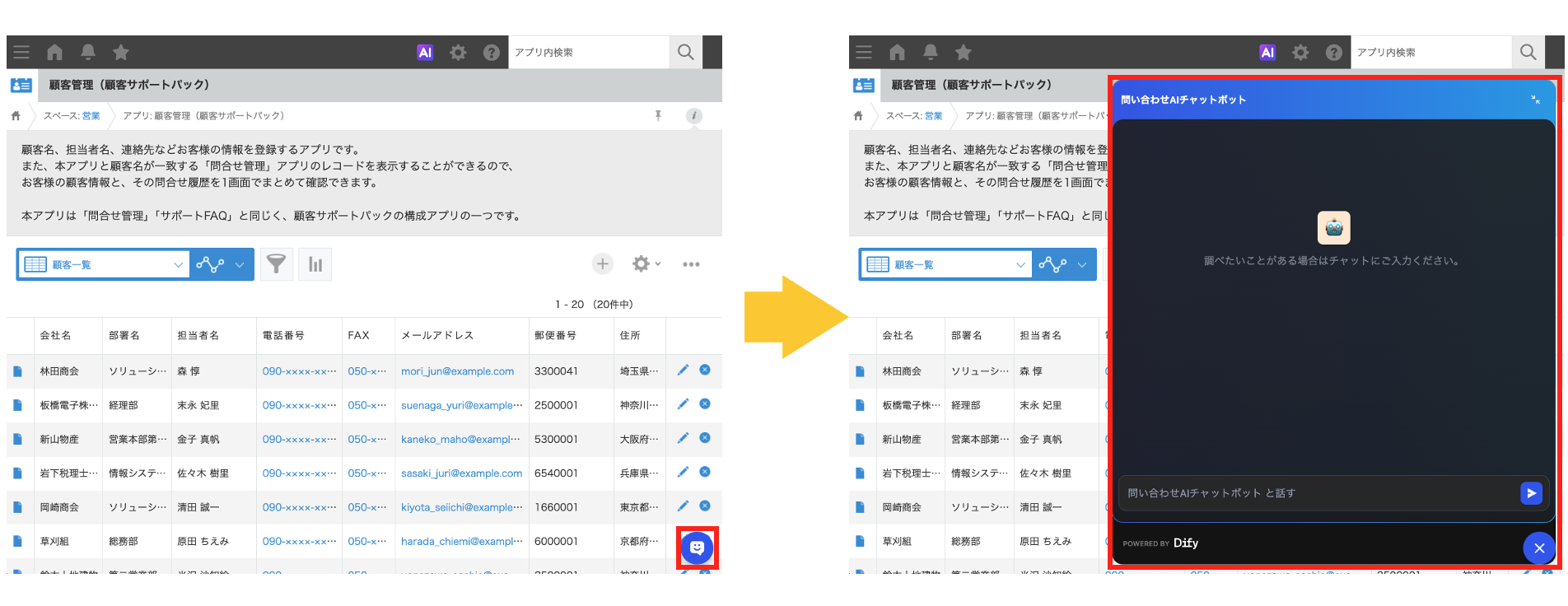Open the filter funnel in the left screenshot

click(x=277, y=264)
